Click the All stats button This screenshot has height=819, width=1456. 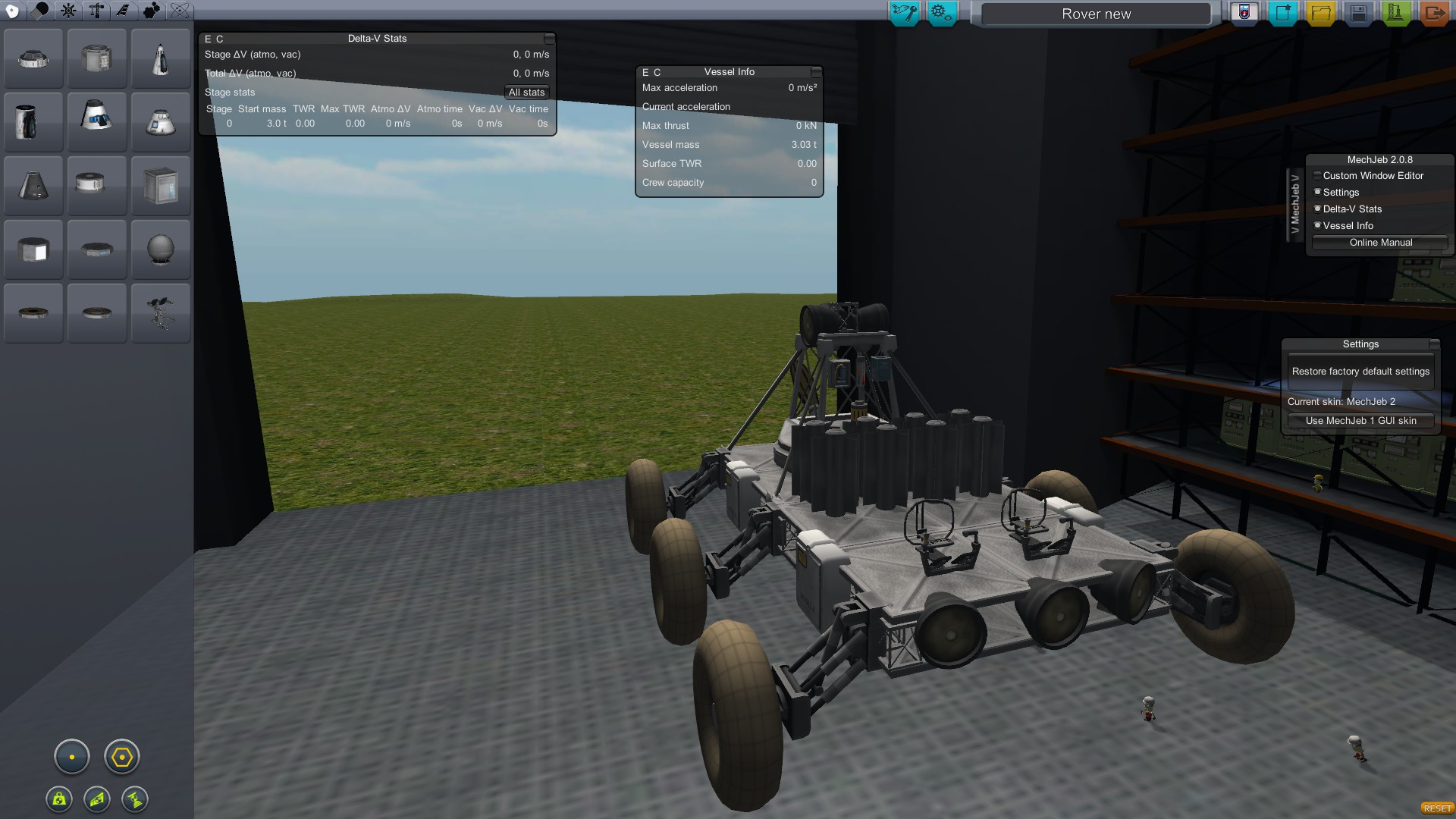tap(526, 93)
